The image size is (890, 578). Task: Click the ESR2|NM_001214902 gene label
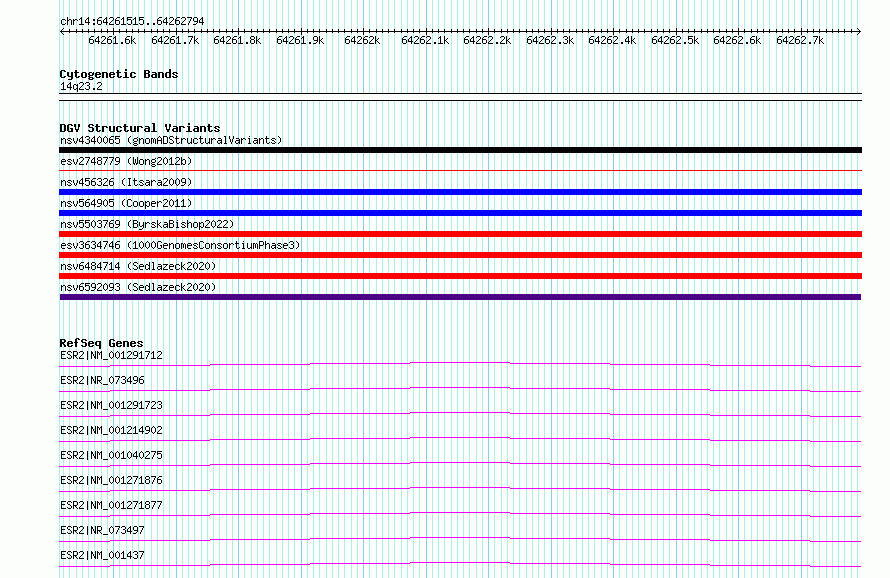point(111,430)
